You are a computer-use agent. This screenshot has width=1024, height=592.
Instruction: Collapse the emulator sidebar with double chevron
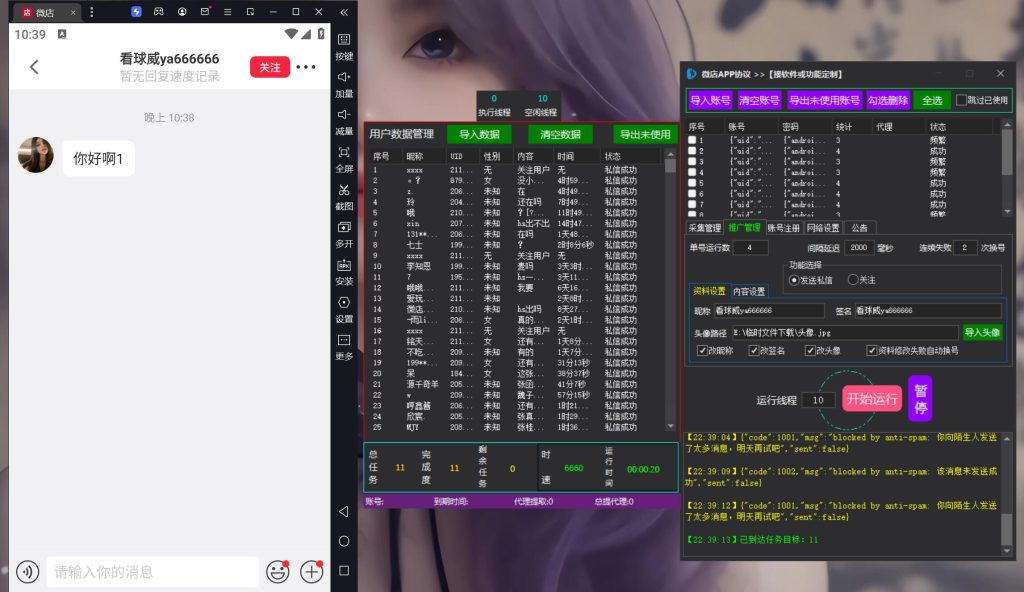click(x=344, y=12)
